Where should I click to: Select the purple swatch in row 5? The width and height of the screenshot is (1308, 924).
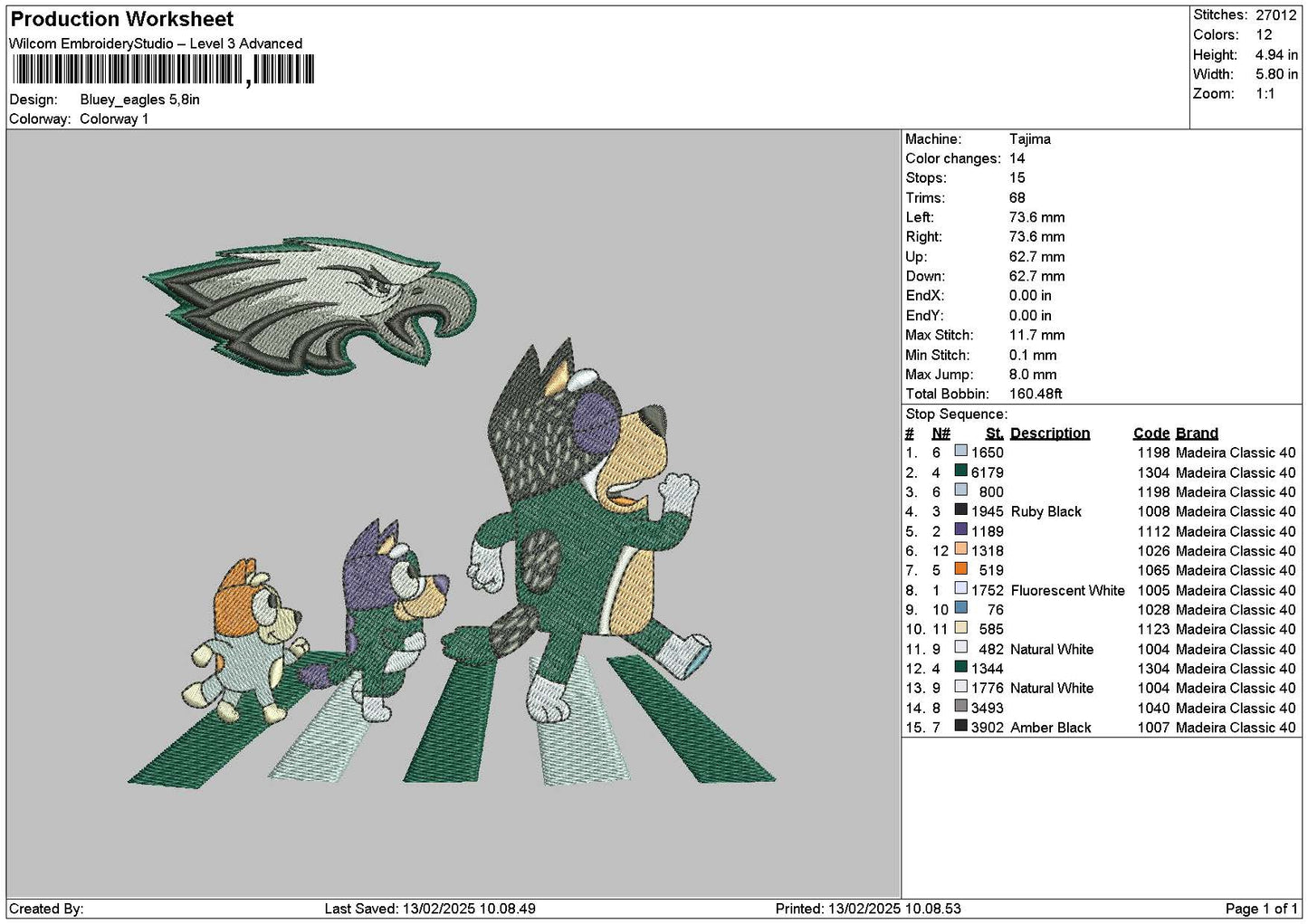click(961, 529)
